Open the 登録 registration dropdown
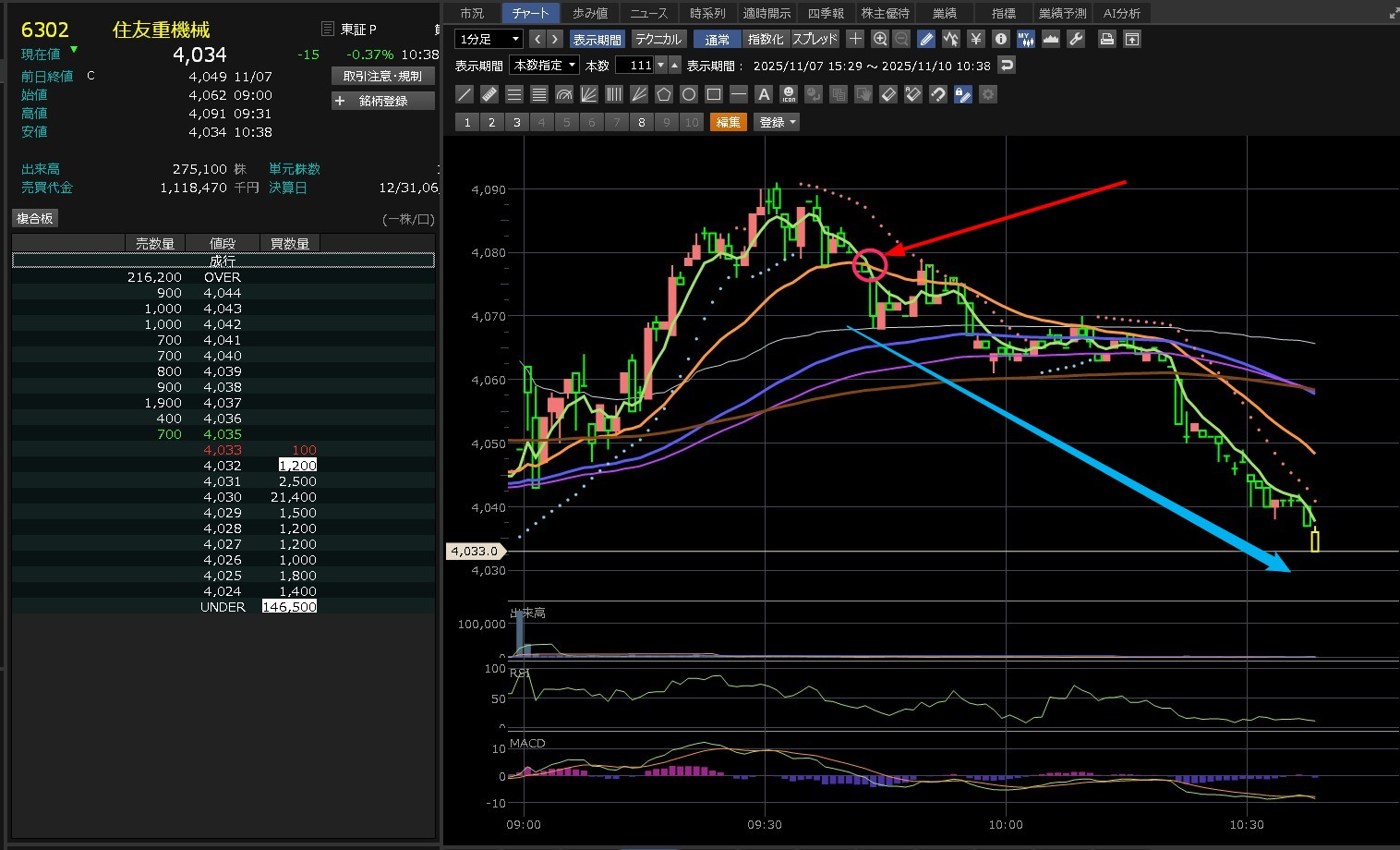Screen dimensions: 1400x850 [778, 122]
